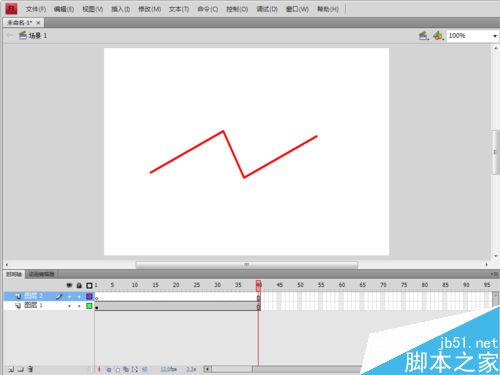Toggle lock all layers padlock icon

(79, 285)
